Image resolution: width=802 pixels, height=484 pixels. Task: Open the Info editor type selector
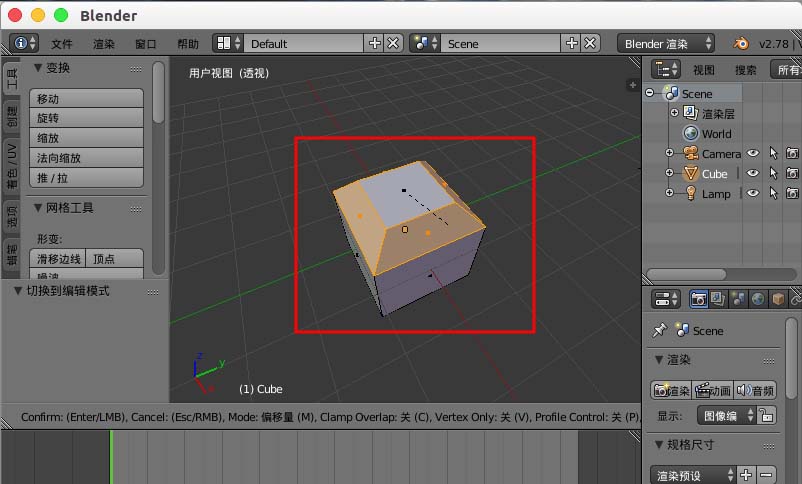[24, 43]
